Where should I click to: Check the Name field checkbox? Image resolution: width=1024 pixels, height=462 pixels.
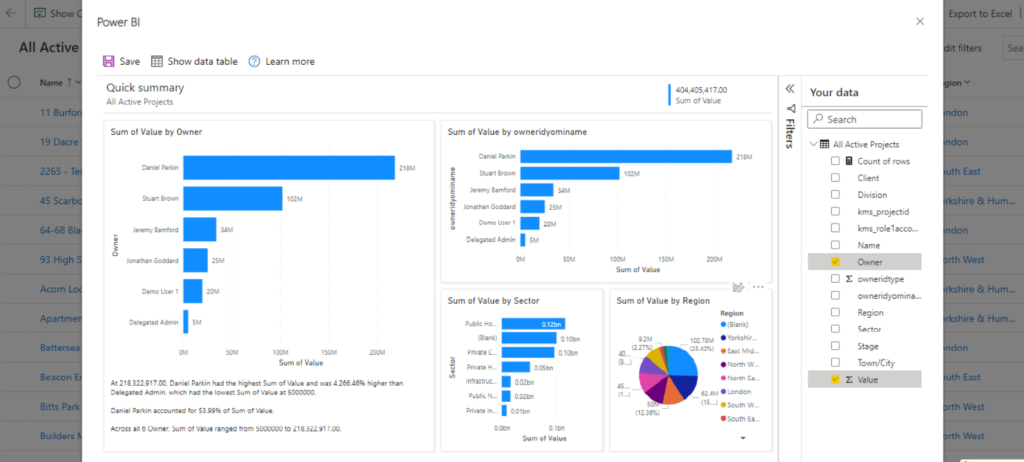(835, 245)
